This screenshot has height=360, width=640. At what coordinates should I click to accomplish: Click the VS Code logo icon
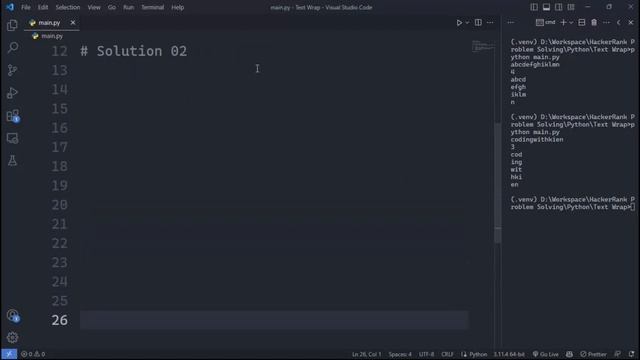tap(10, 7)
